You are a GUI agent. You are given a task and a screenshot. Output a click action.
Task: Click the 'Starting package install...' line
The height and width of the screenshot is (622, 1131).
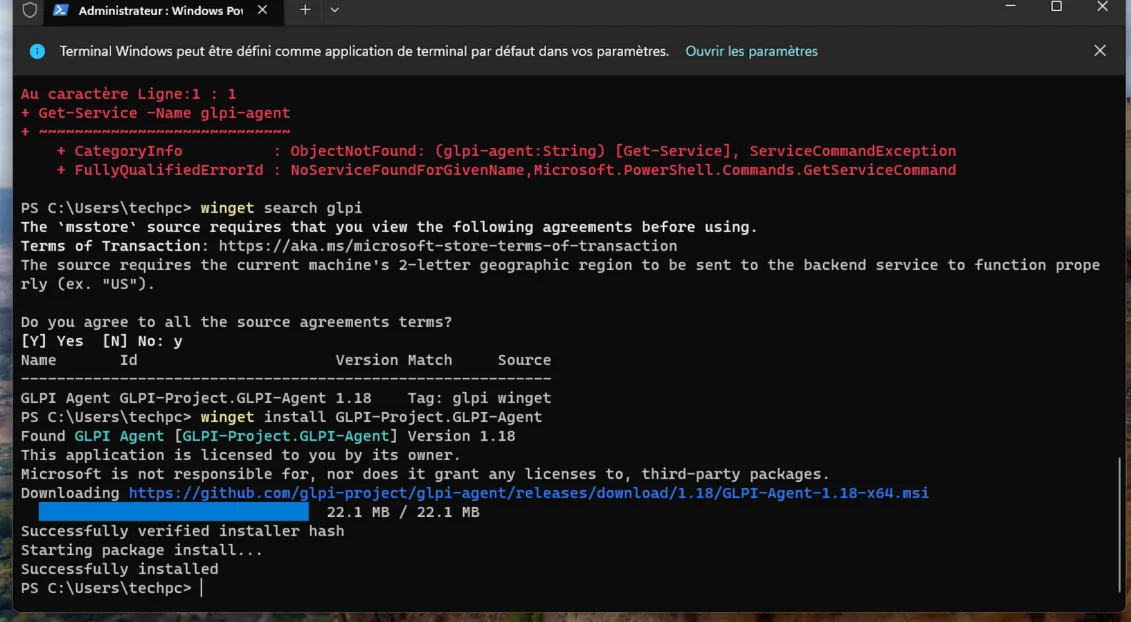142,550
